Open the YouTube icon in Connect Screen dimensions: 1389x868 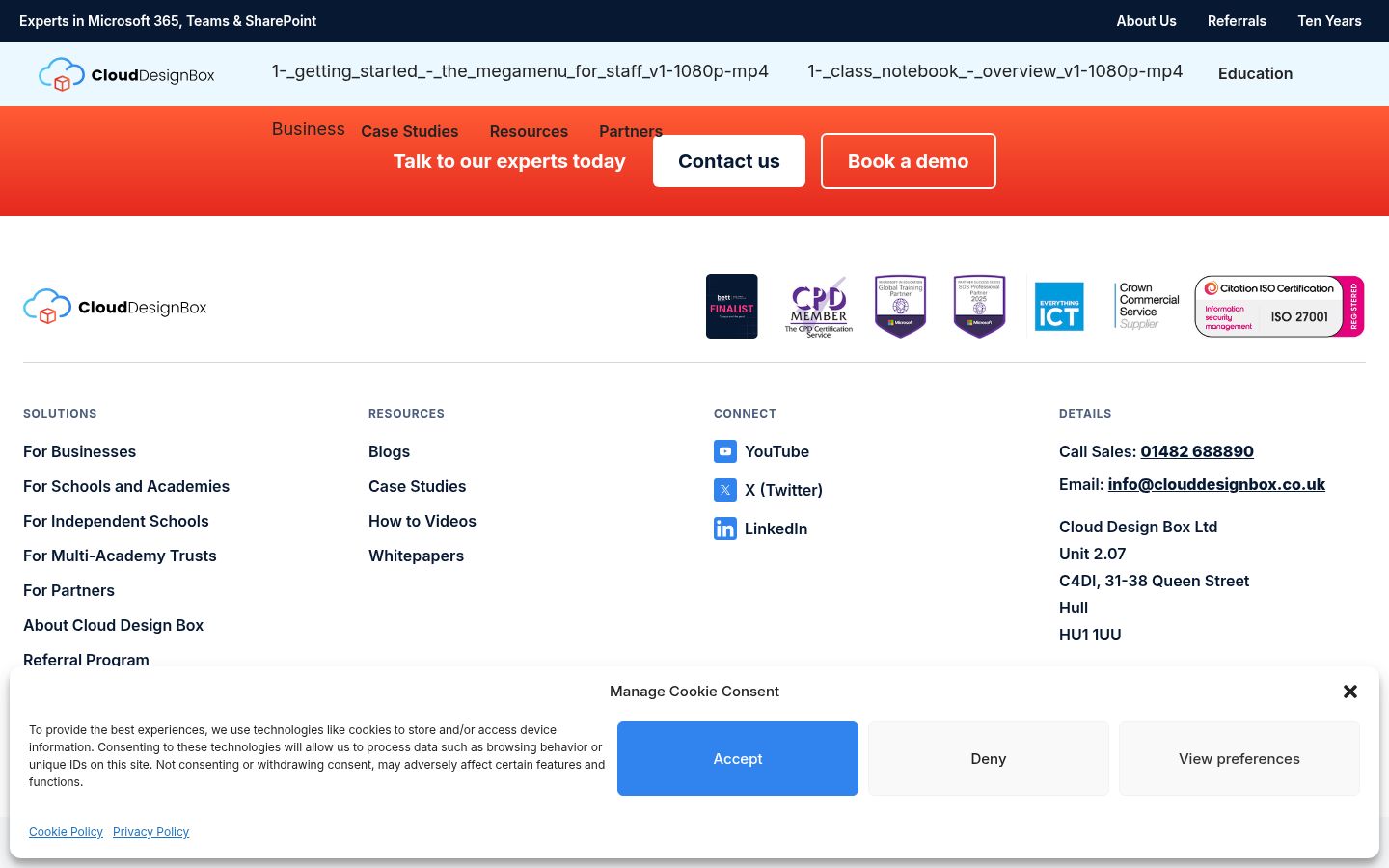(725, 451)
